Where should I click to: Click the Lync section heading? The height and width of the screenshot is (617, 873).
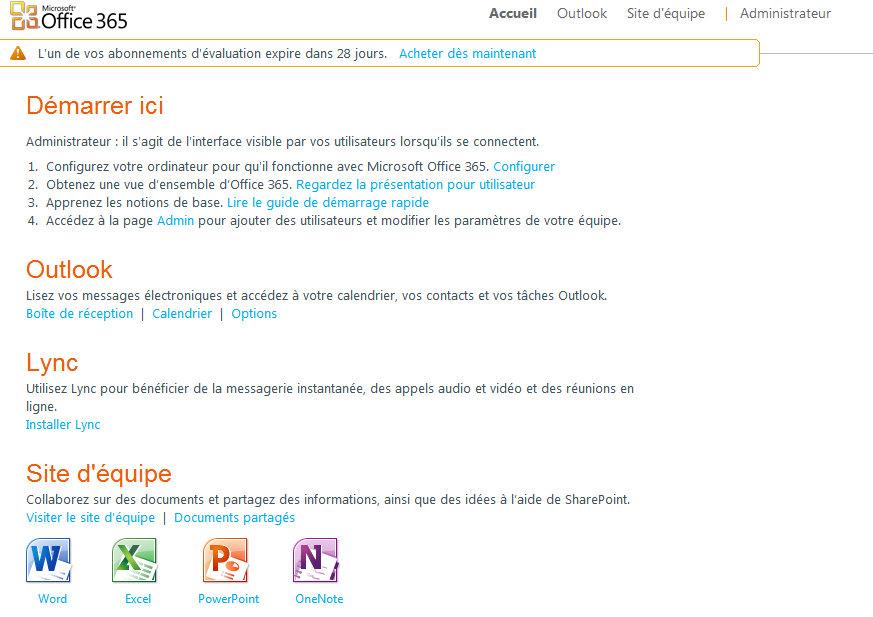(x=52, y=363)
